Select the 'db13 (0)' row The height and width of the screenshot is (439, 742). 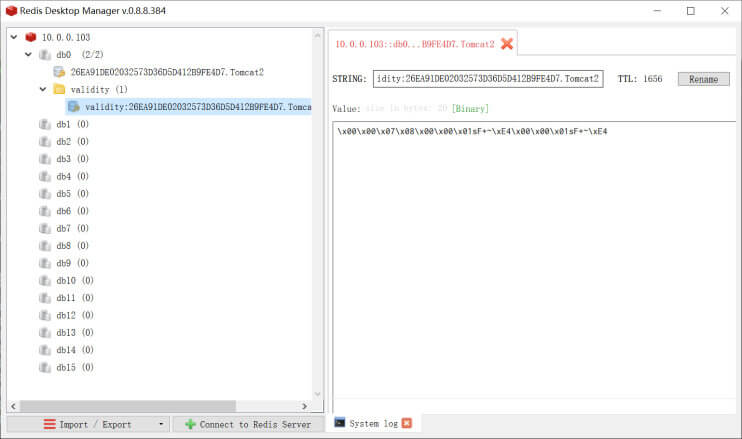point(74,333)
